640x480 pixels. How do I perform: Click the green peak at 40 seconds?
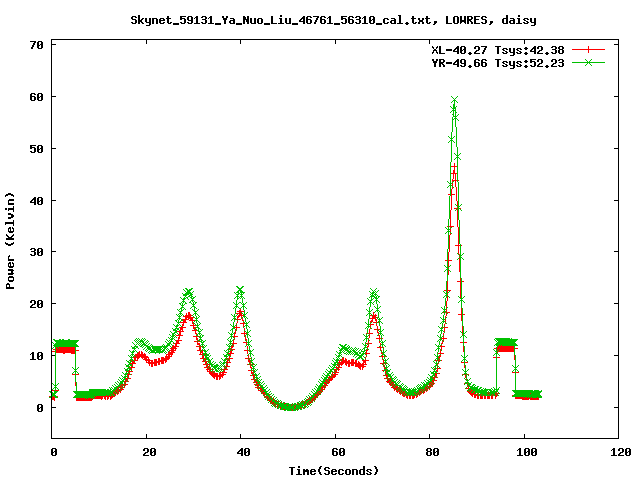click(x=240, y=290)
